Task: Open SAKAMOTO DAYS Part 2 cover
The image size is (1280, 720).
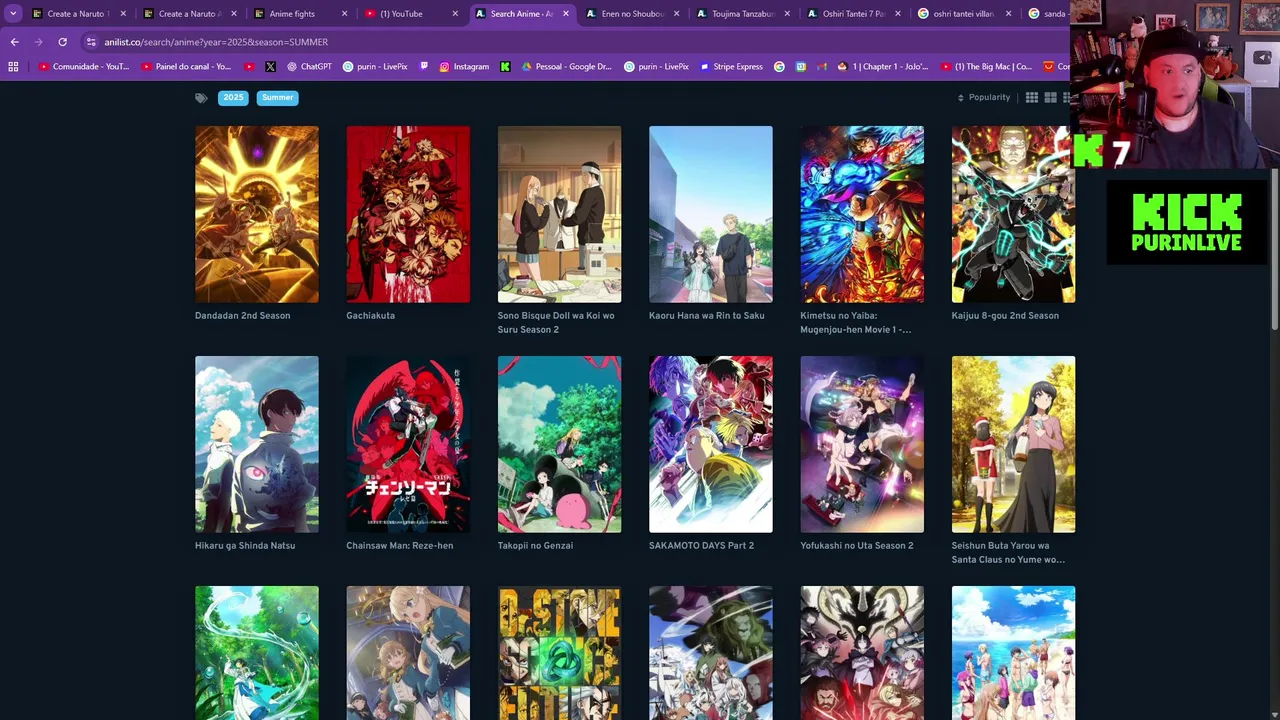Action: pyautogui.click(x=711, y=444)
